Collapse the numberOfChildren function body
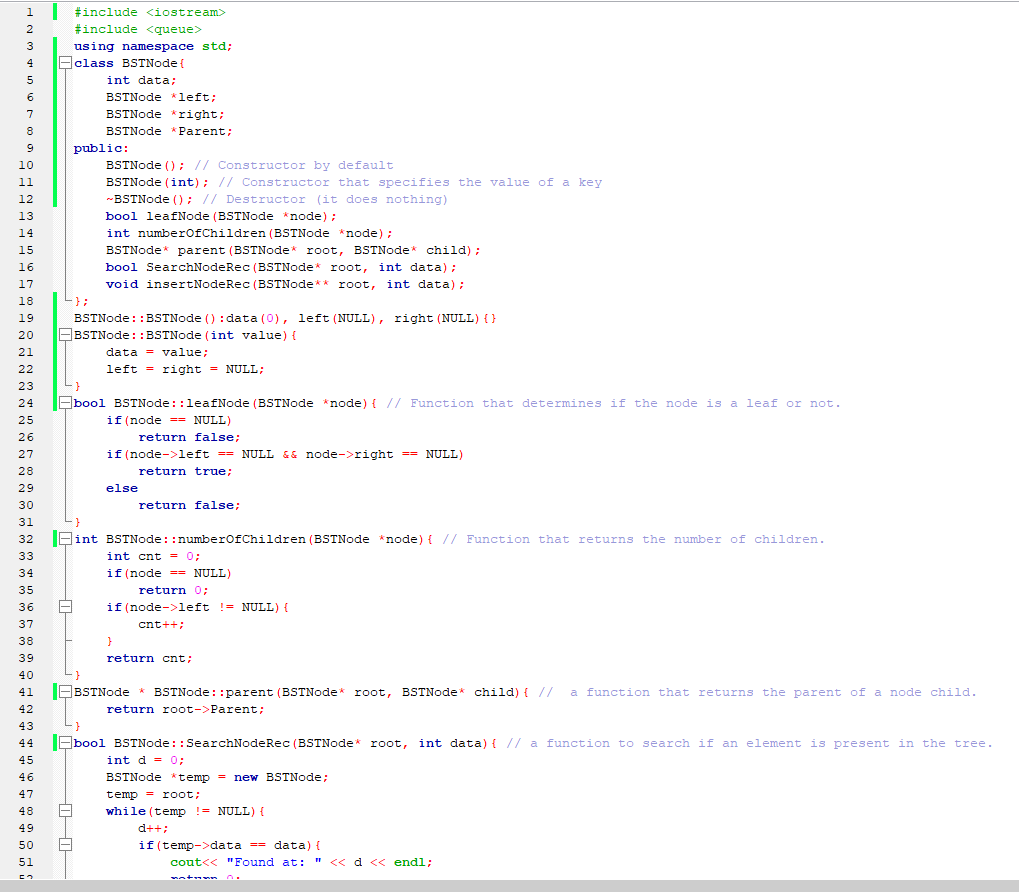Image resolution: width=1019 pixels, height=892 pixels. 64,539
